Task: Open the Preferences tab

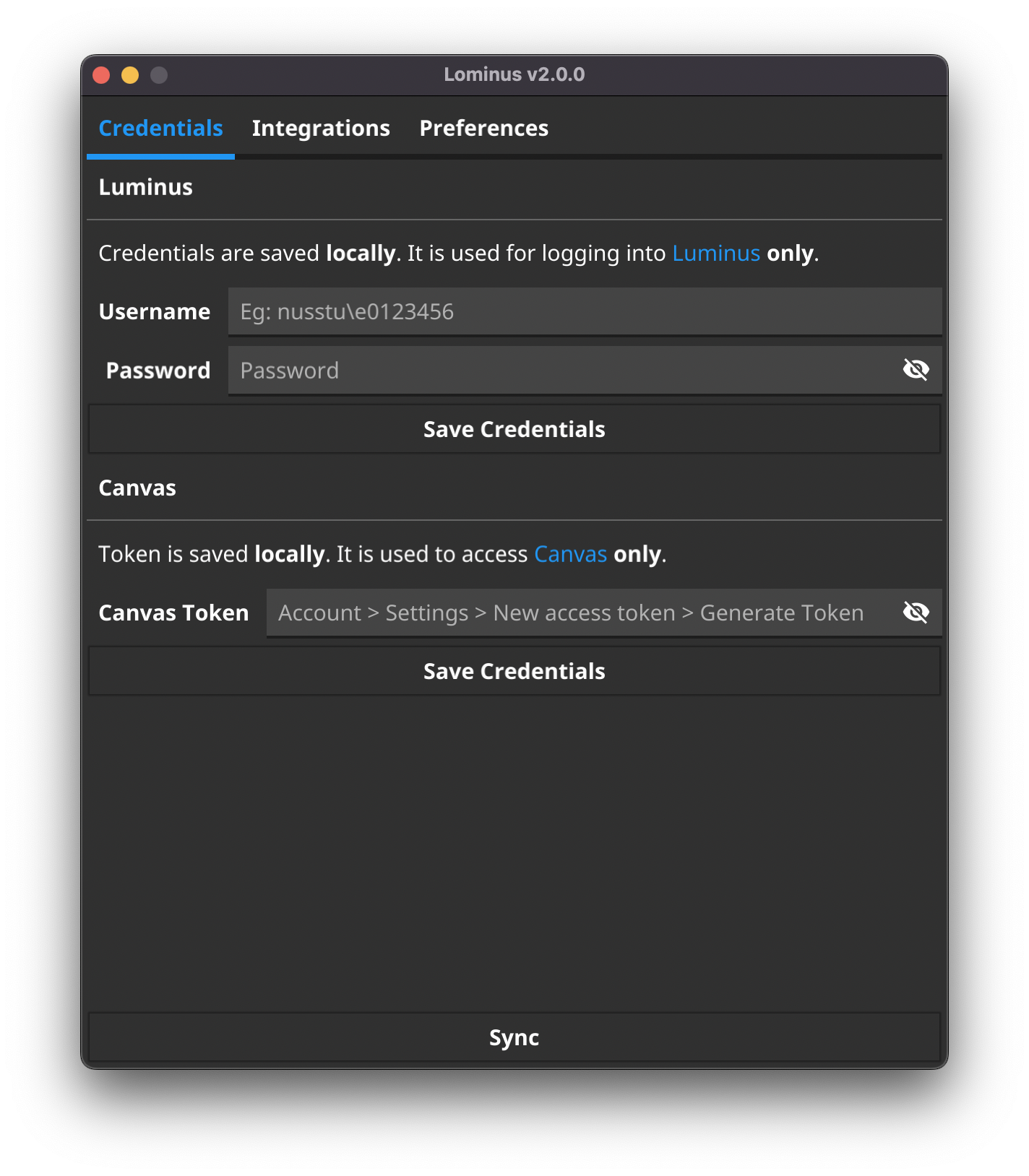Action: tap(483, 128)
